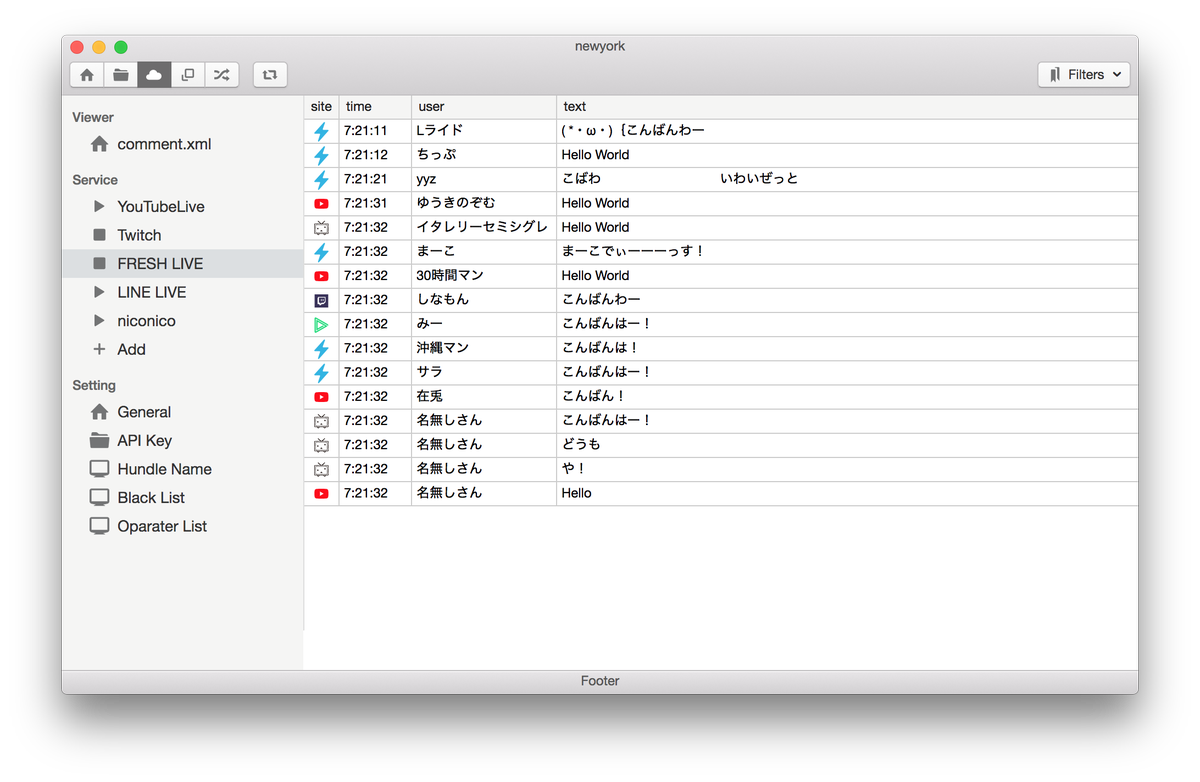This screenshot has width=1200, height=782.
Task: Click niconico TV icon in や！ row
Action: (321, 469)
